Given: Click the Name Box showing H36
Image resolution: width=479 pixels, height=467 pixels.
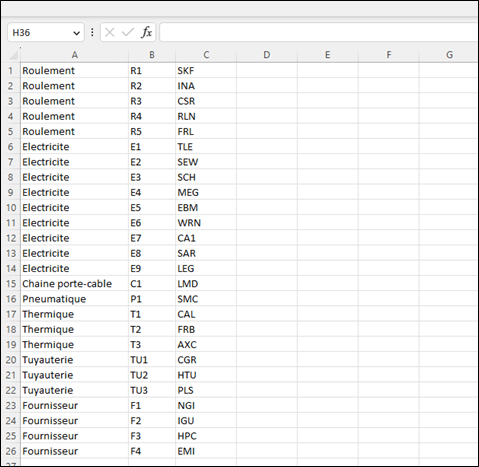Looking at the screenshot, I should click(x=46, y=32).
